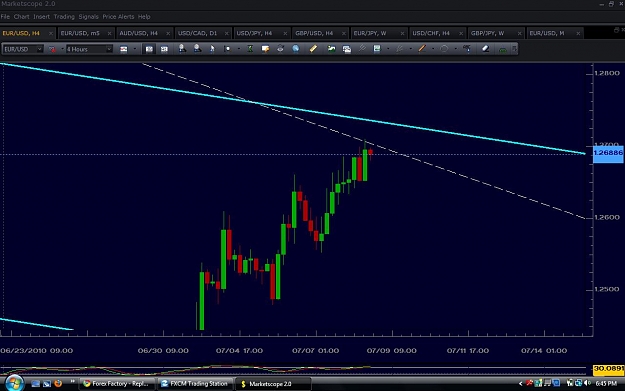Click the zoom out magnifier icon

coord(197,49)
